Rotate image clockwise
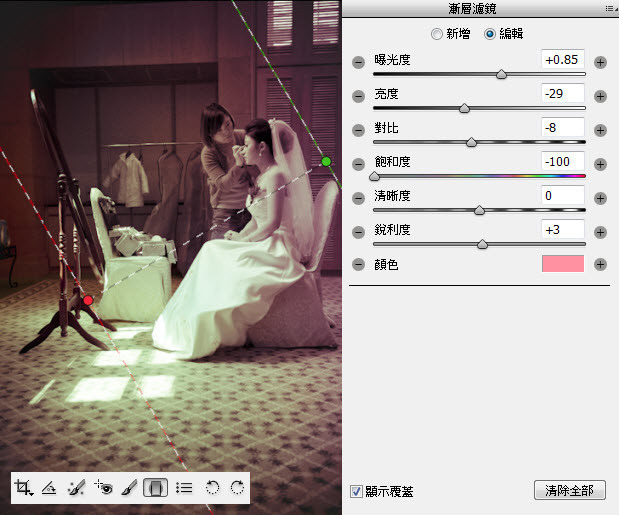This screenshot has width=619, height=515. tap(237, 488)
